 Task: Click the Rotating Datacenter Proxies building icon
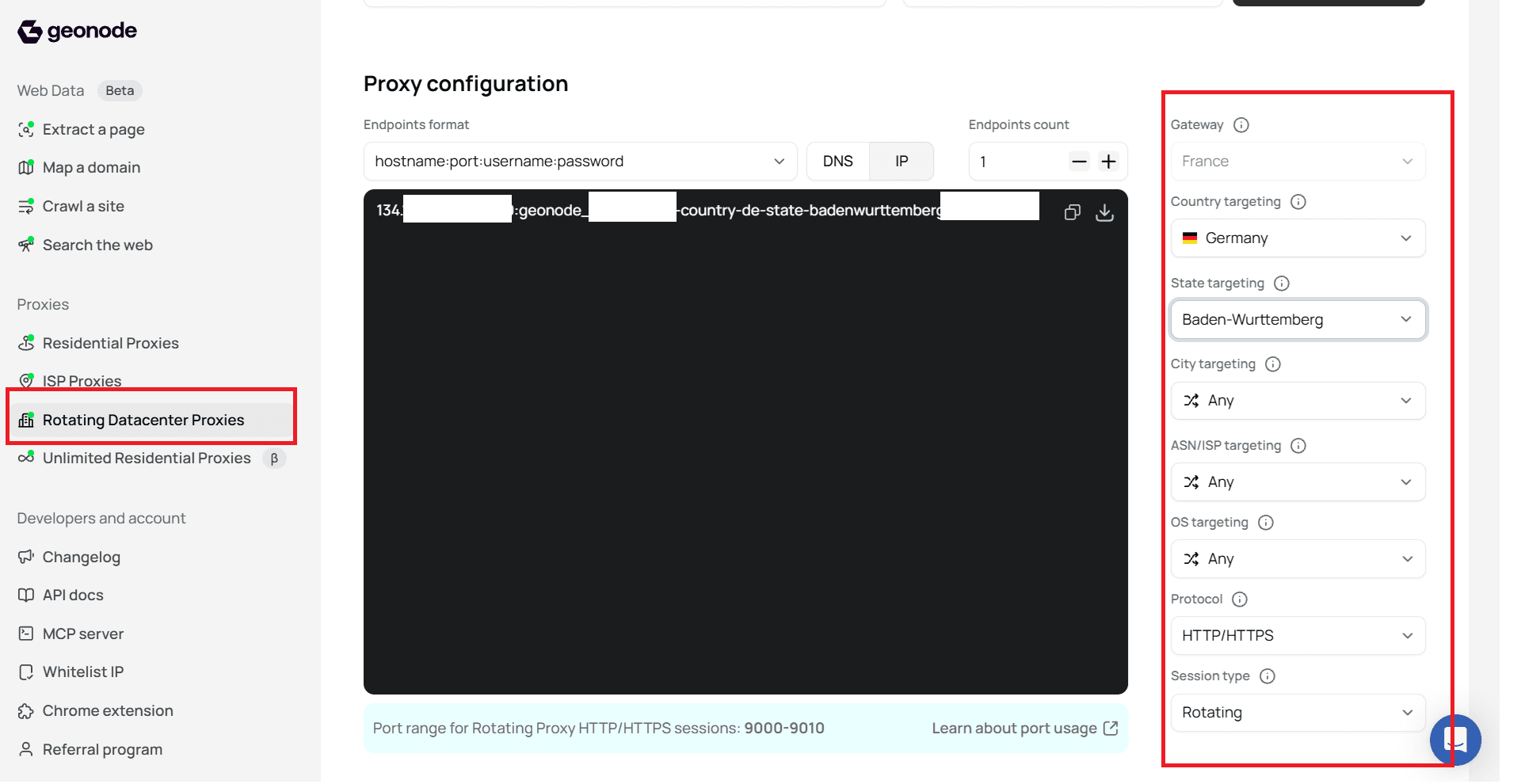26,420
